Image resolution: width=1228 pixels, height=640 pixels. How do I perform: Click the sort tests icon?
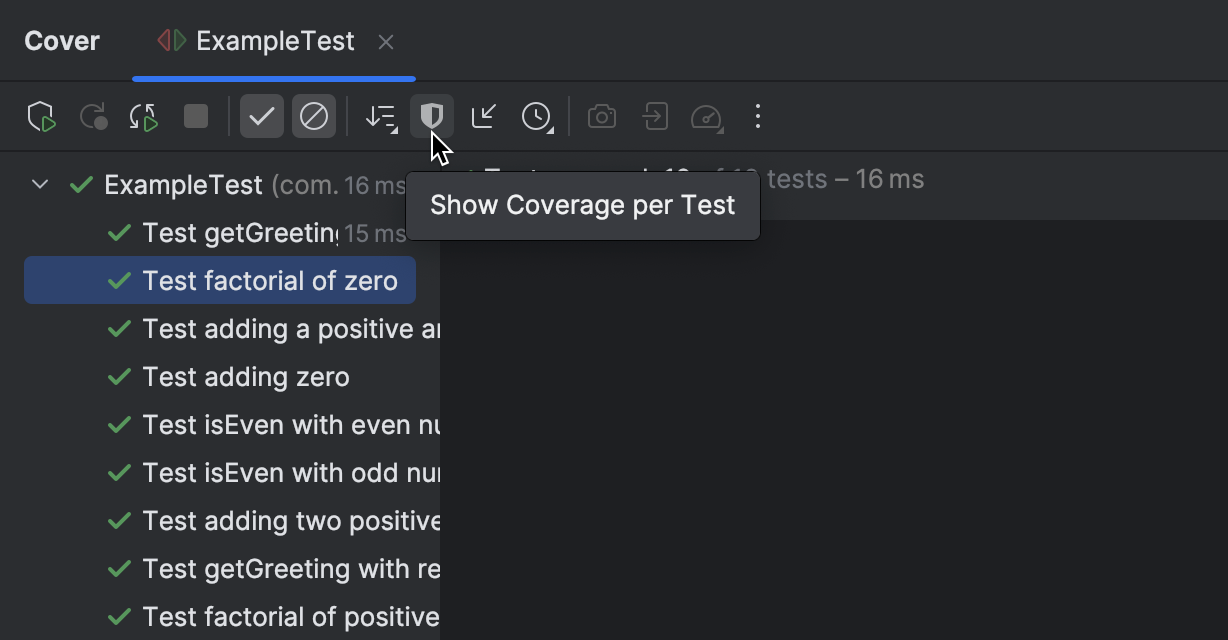(x=379, y=116)
